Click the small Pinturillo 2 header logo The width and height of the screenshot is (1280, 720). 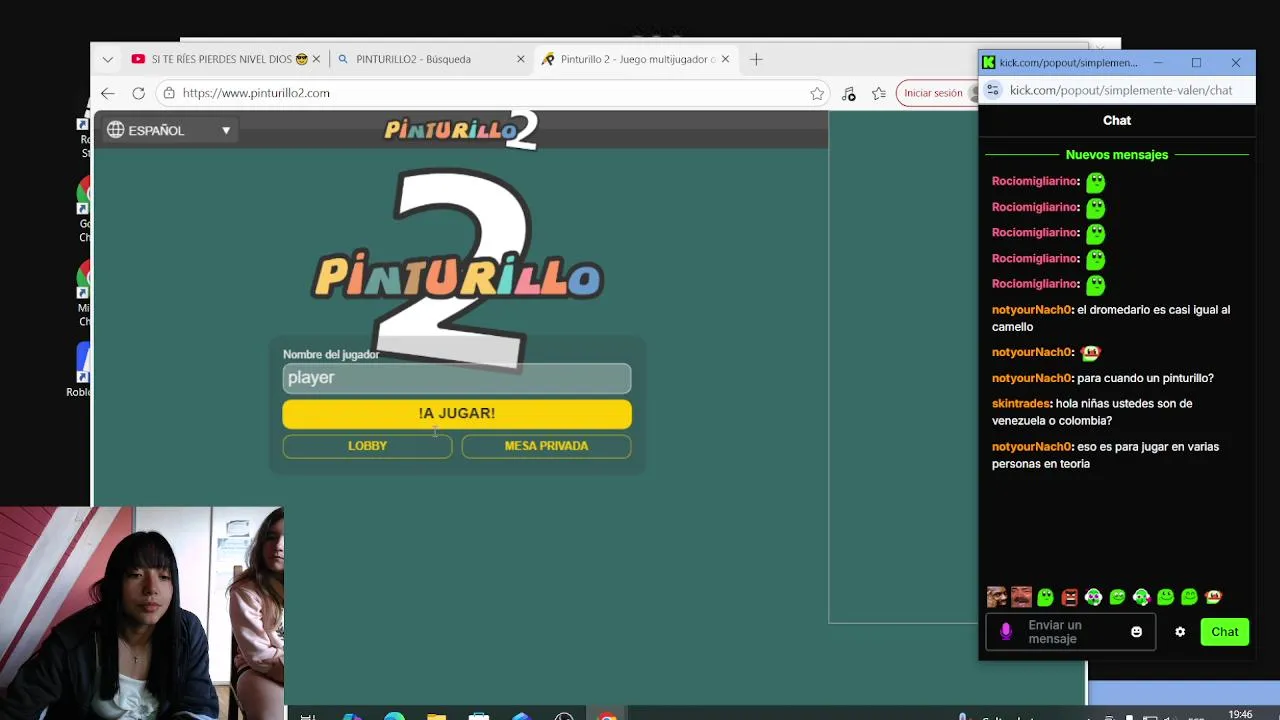point(461,130)
